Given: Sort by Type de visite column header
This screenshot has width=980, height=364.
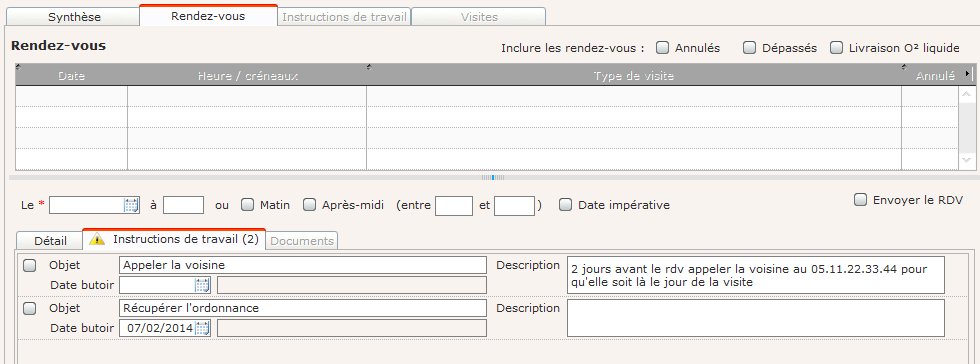Looking at the screenshot, I should (x=634, y=75).
